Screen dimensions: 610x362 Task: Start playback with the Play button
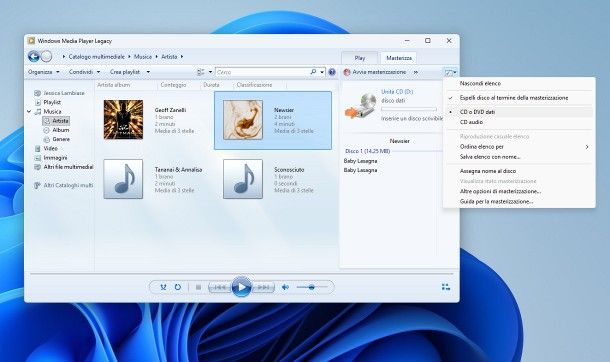coord(241,287)
